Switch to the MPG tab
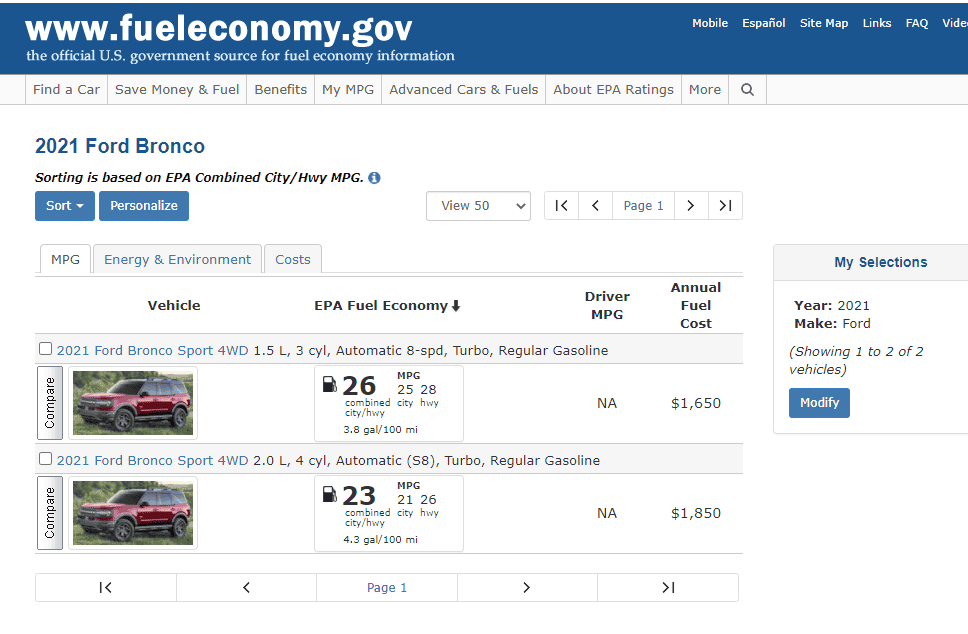This screenshot has width=968, height=634. pyautogui.click(x=65, y=259)
